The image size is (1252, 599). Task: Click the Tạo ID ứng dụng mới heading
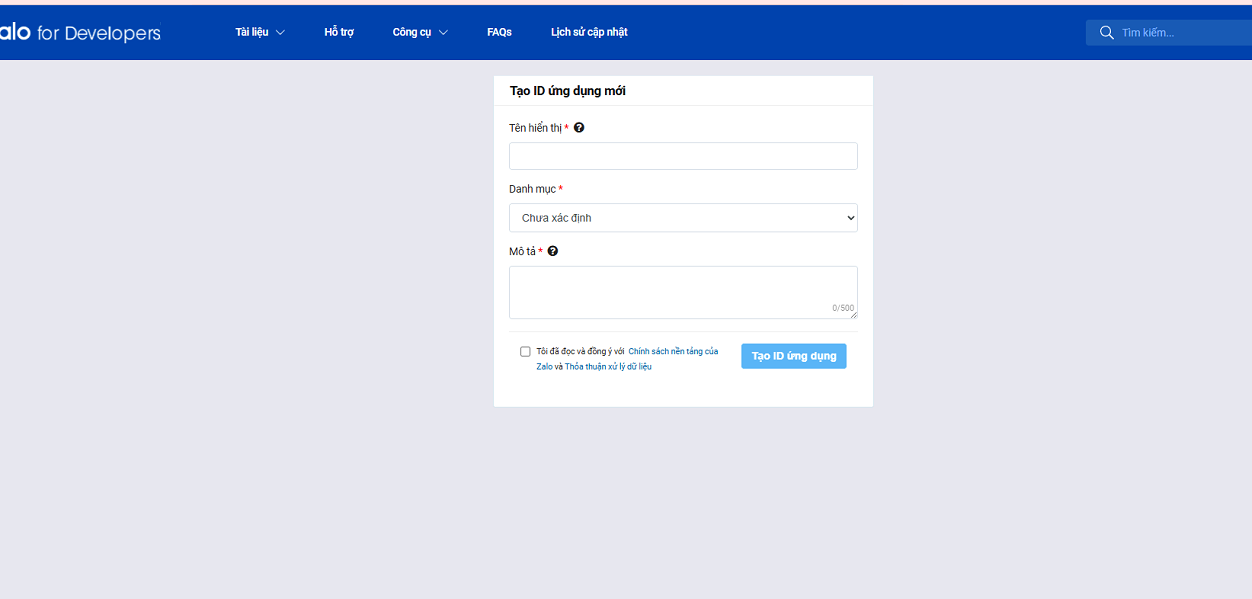(x=568, y=90)
